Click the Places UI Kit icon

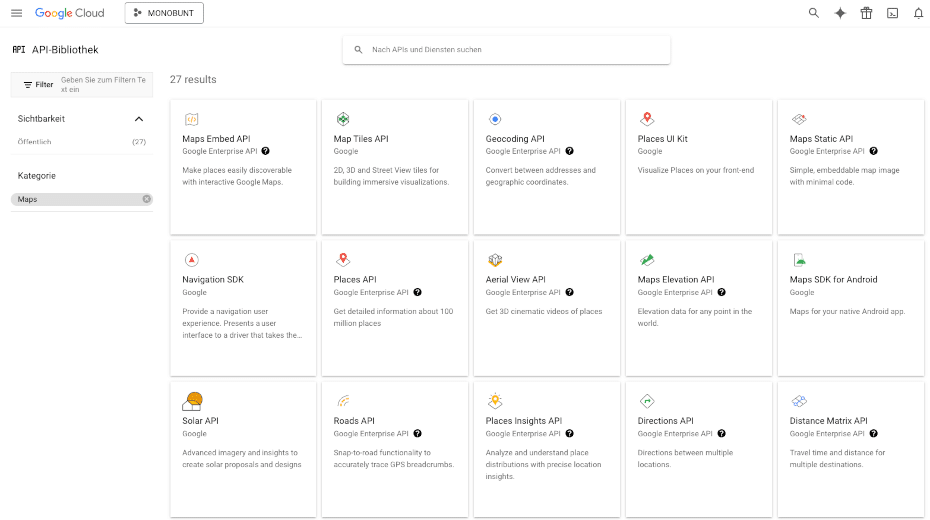pos(647,119)
